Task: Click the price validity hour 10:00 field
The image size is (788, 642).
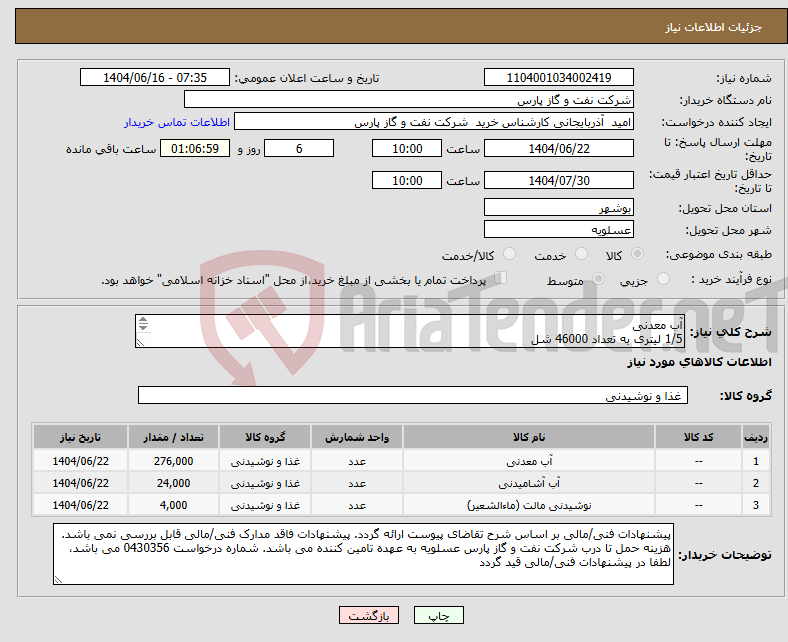Action: click(x=407, y=180)
